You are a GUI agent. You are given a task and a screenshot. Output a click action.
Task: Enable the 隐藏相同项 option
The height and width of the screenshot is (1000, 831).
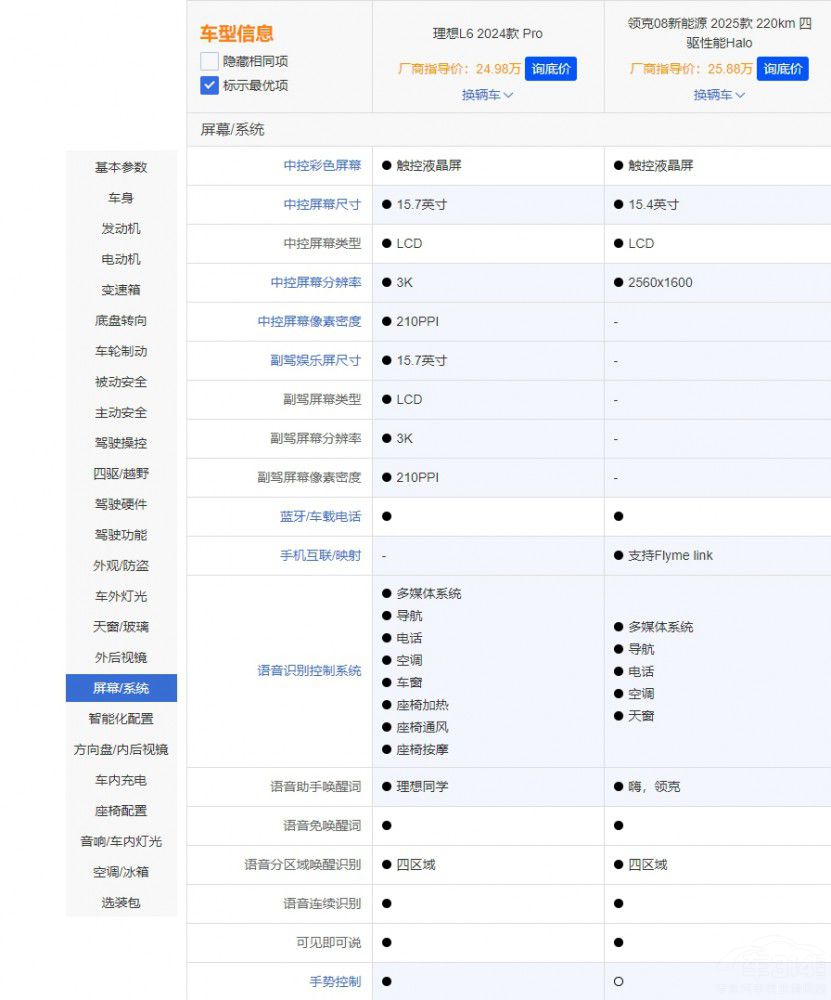click(x=209, y=61)
